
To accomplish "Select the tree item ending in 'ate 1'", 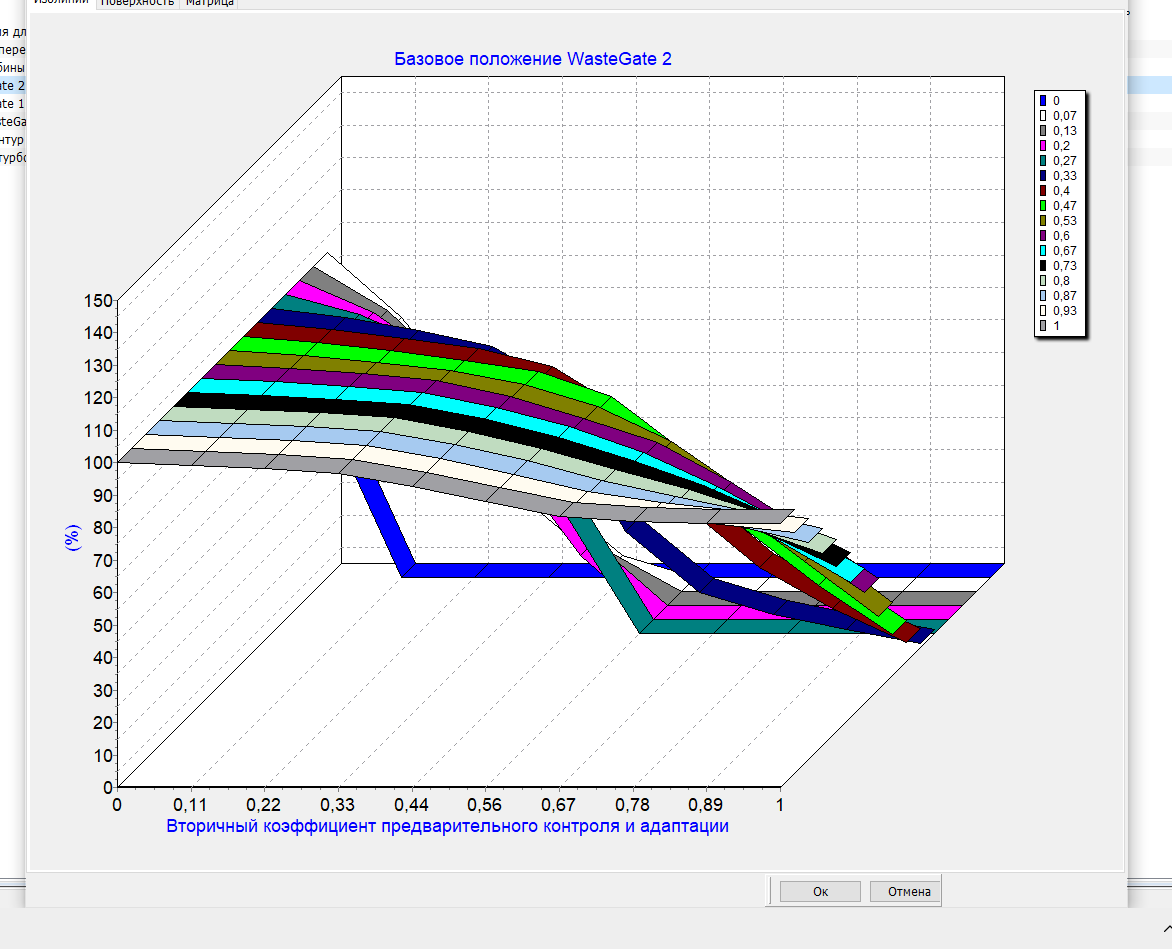I will pyautogui.click(x=12, y=103).
